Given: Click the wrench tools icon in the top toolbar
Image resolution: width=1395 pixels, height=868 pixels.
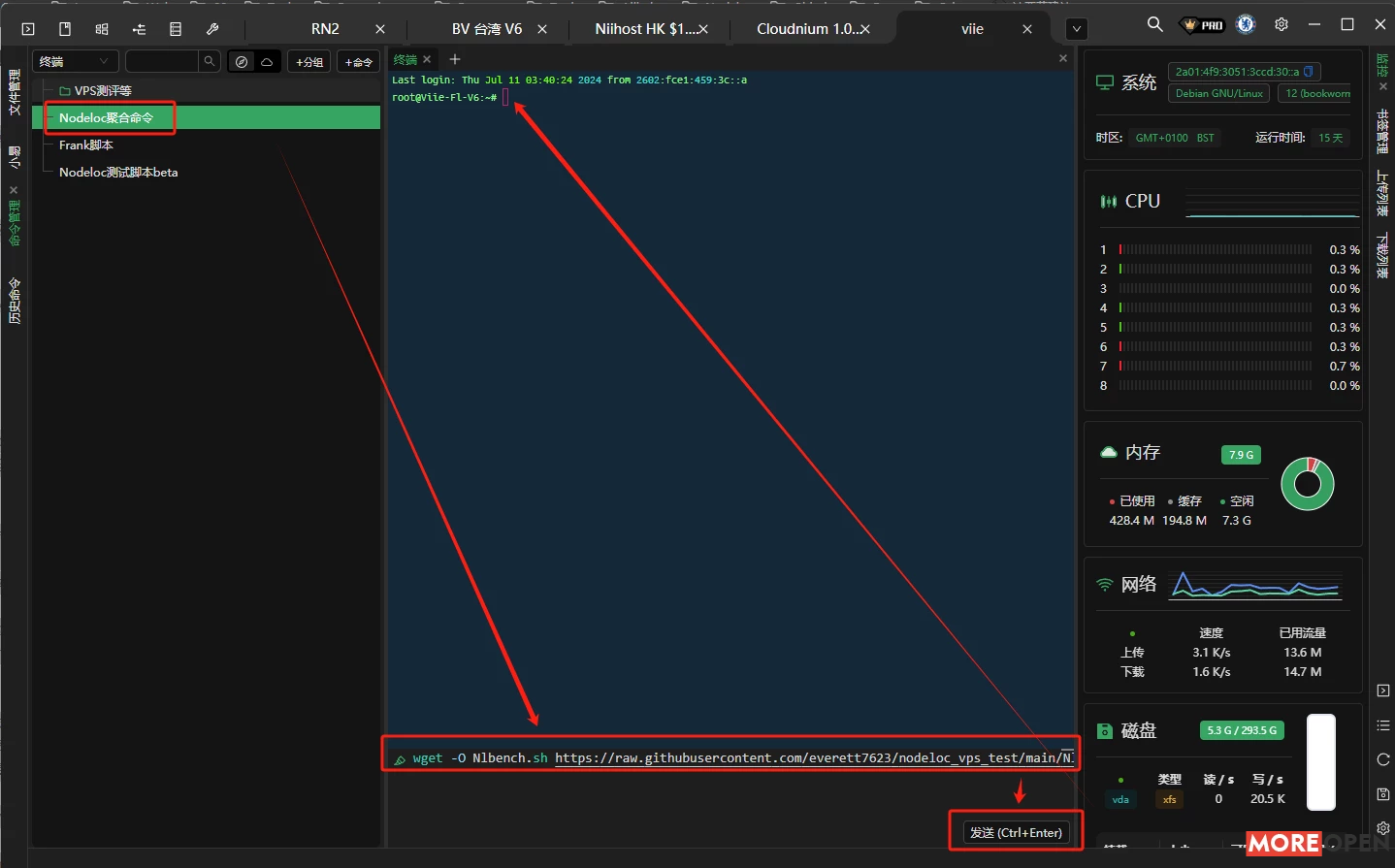Looking at the screenshot, I should click(x=212, y=28).
